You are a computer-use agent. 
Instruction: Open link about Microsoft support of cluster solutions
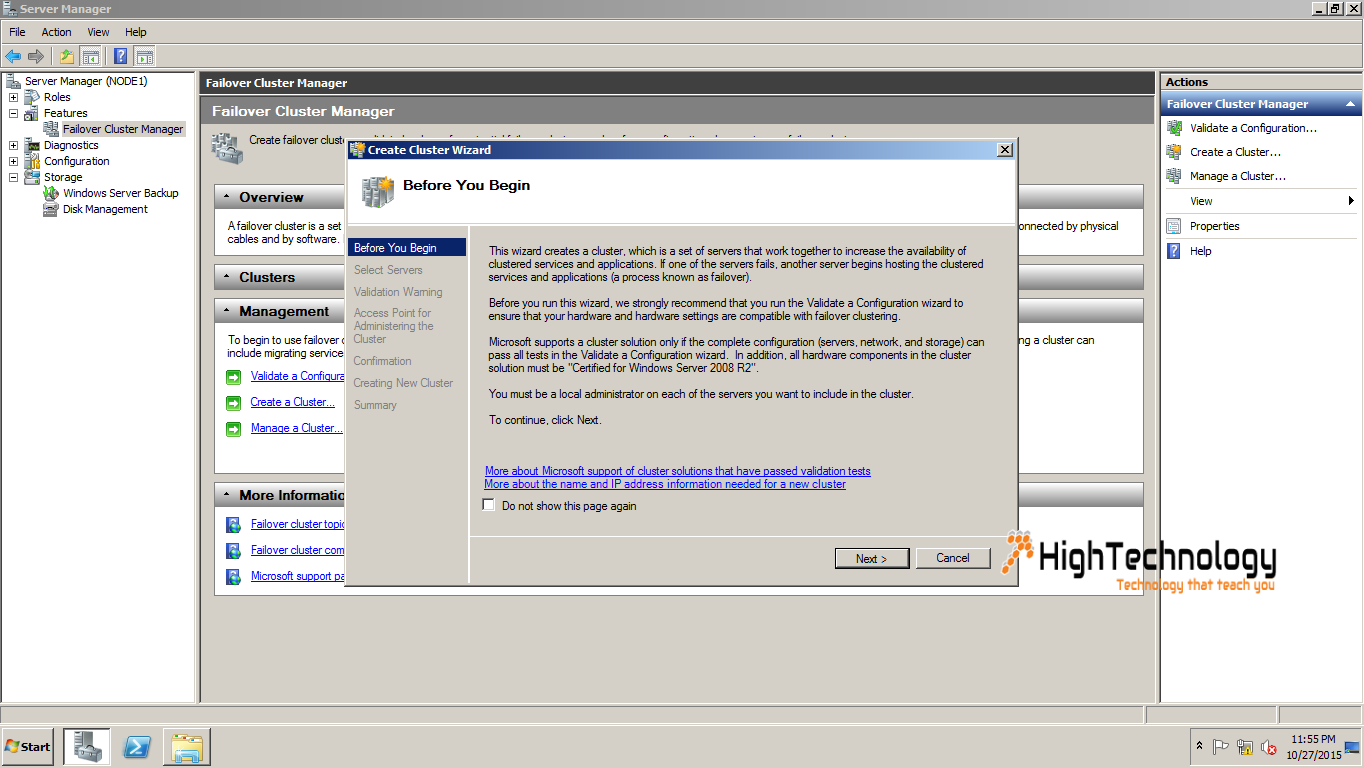click(678, 471)
